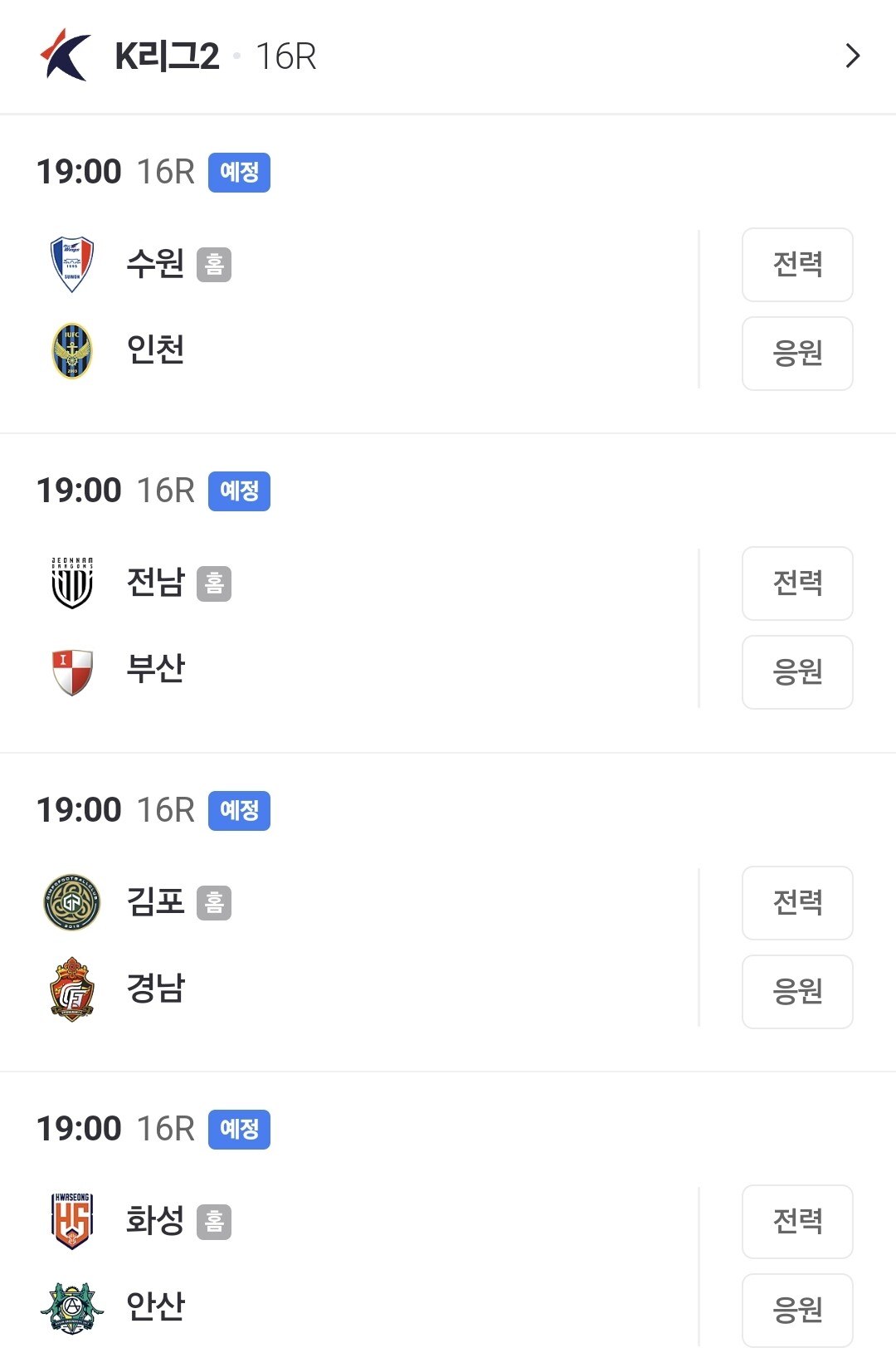The height and width of the screenshot is (1372, 896).
Task: Open 전력 for the 화성 vs 안산 match
Action: (797, 1222)
